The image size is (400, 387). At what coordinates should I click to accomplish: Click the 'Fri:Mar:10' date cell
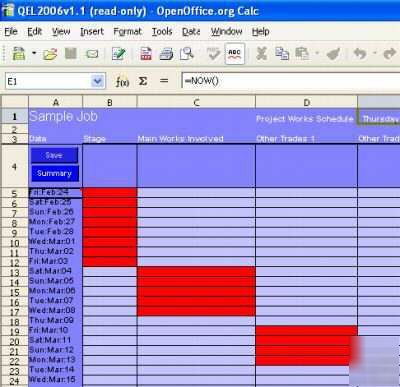[x=56, y=330]
